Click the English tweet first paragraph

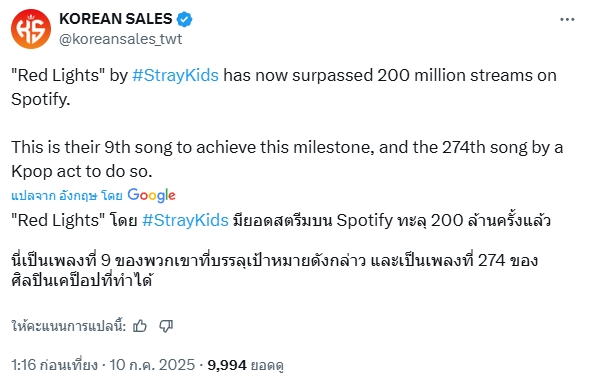[284, 87]
